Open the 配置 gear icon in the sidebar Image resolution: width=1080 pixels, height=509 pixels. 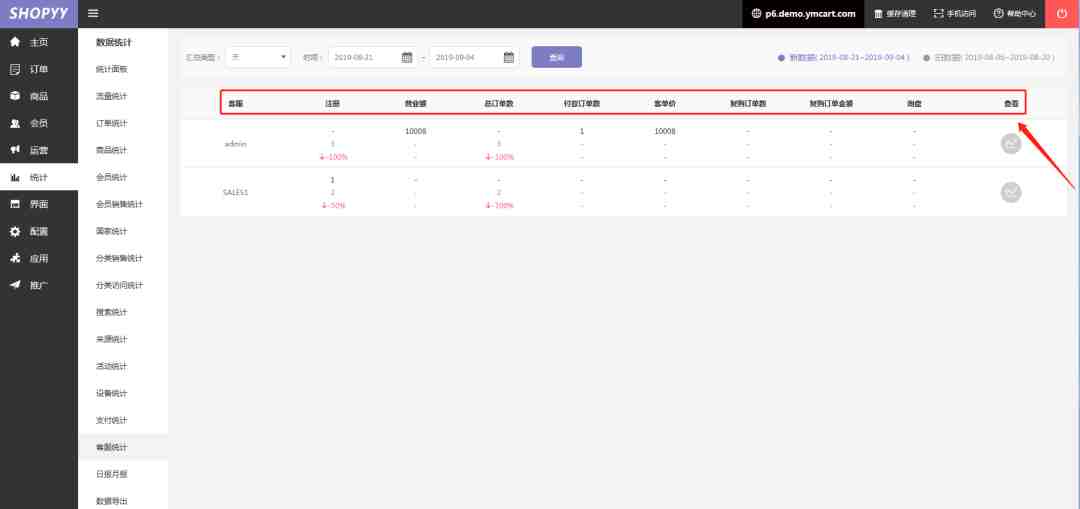tap(14, 231)
